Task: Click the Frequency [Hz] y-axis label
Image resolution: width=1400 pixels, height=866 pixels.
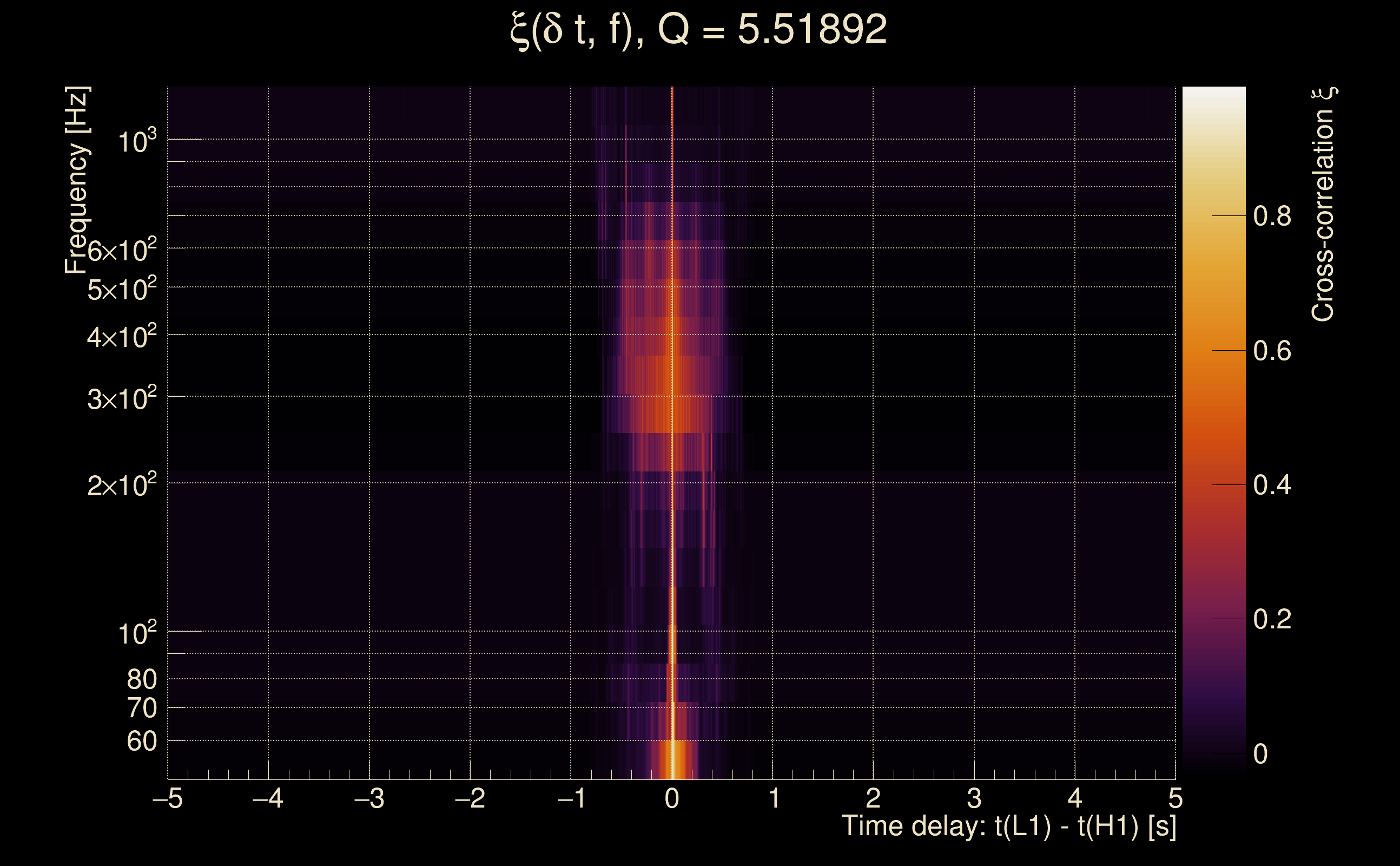Action: point(77,180)
